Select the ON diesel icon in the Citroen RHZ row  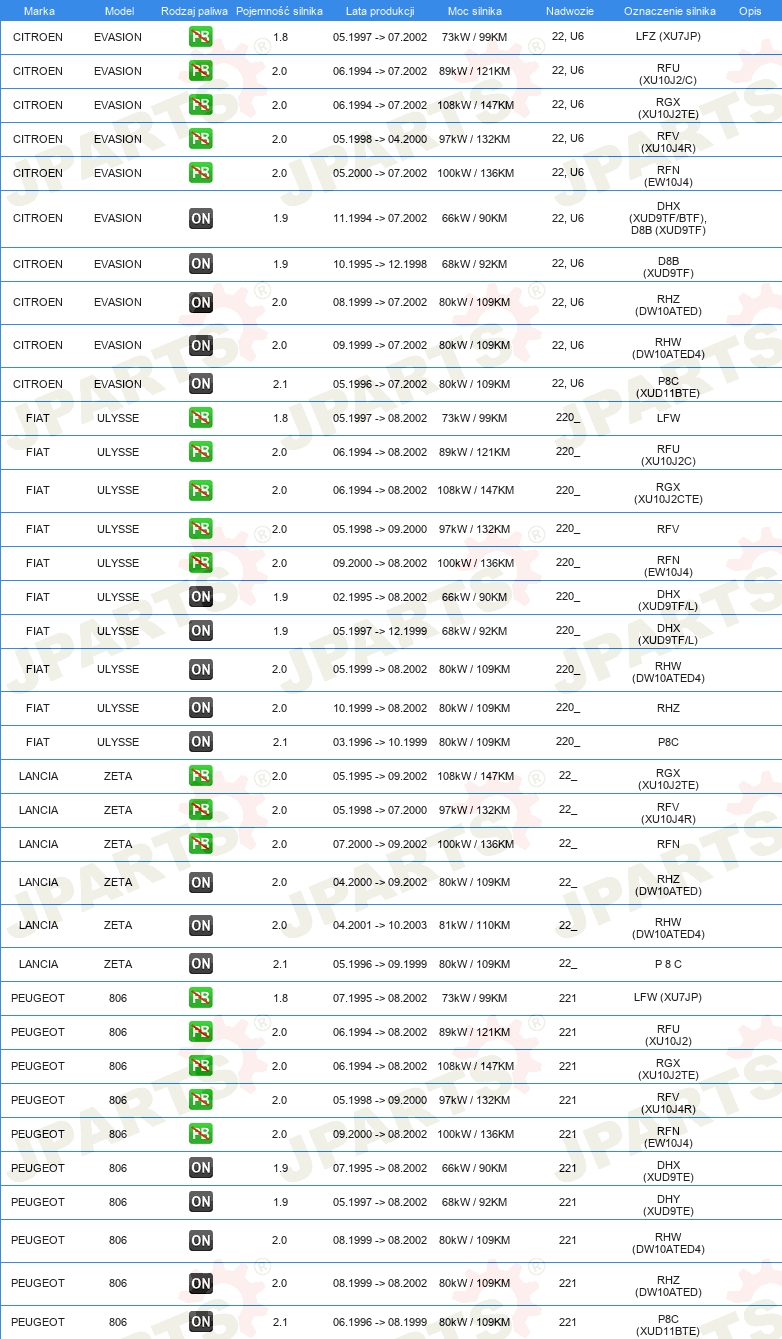click(x=201, y=302)
